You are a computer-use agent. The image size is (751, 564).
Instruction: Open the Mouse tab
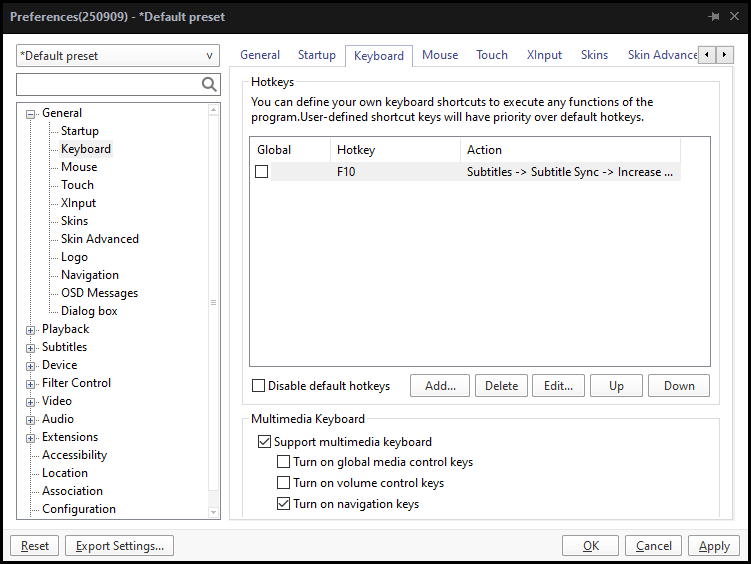[440, 55]
